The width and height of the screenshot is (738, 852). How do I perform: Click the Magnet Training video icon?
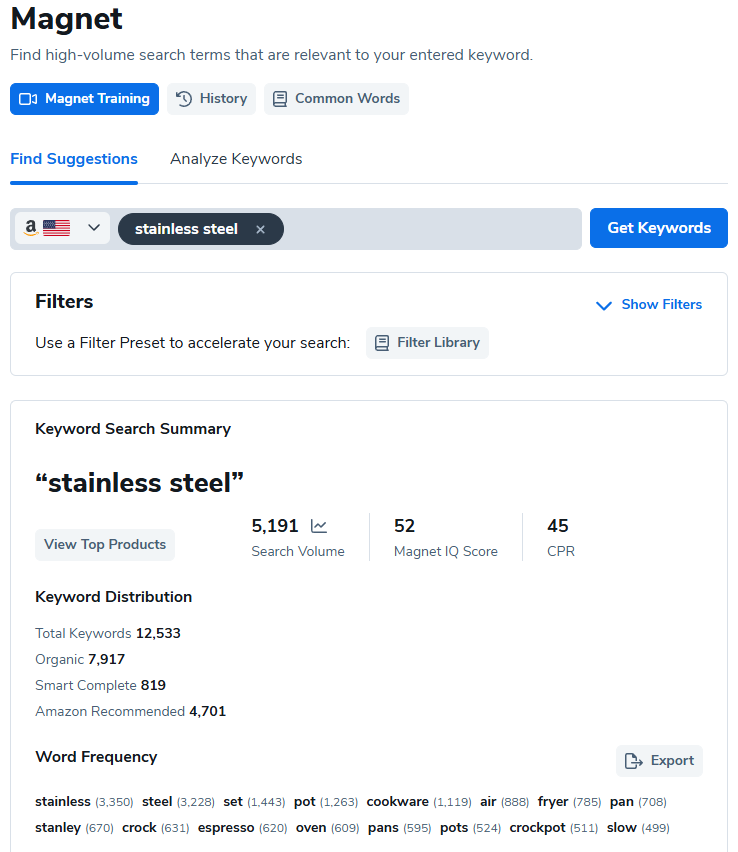tap(27, 98)
